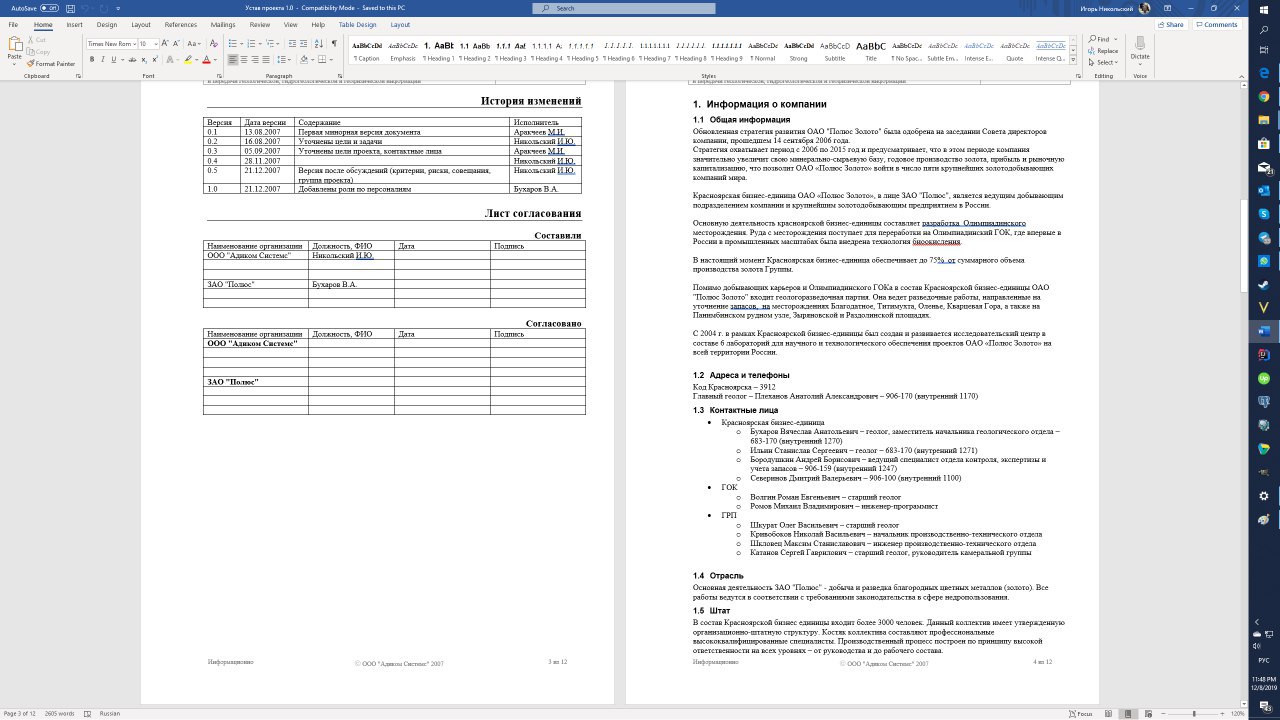The height and width of the screenshot is (720, 1280).
Task: Click the Save icon in title bar
Action: [x=71, y=8]
